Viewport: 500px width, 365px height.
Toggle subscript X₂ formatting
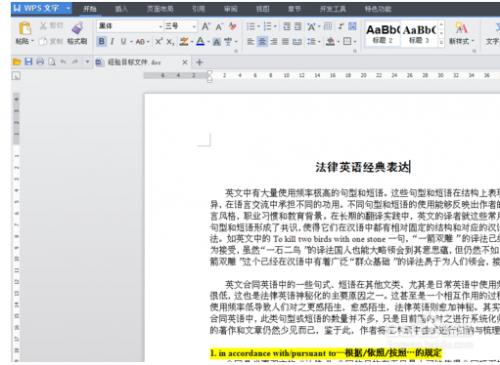pyautogui.click(x=170, y=42)
